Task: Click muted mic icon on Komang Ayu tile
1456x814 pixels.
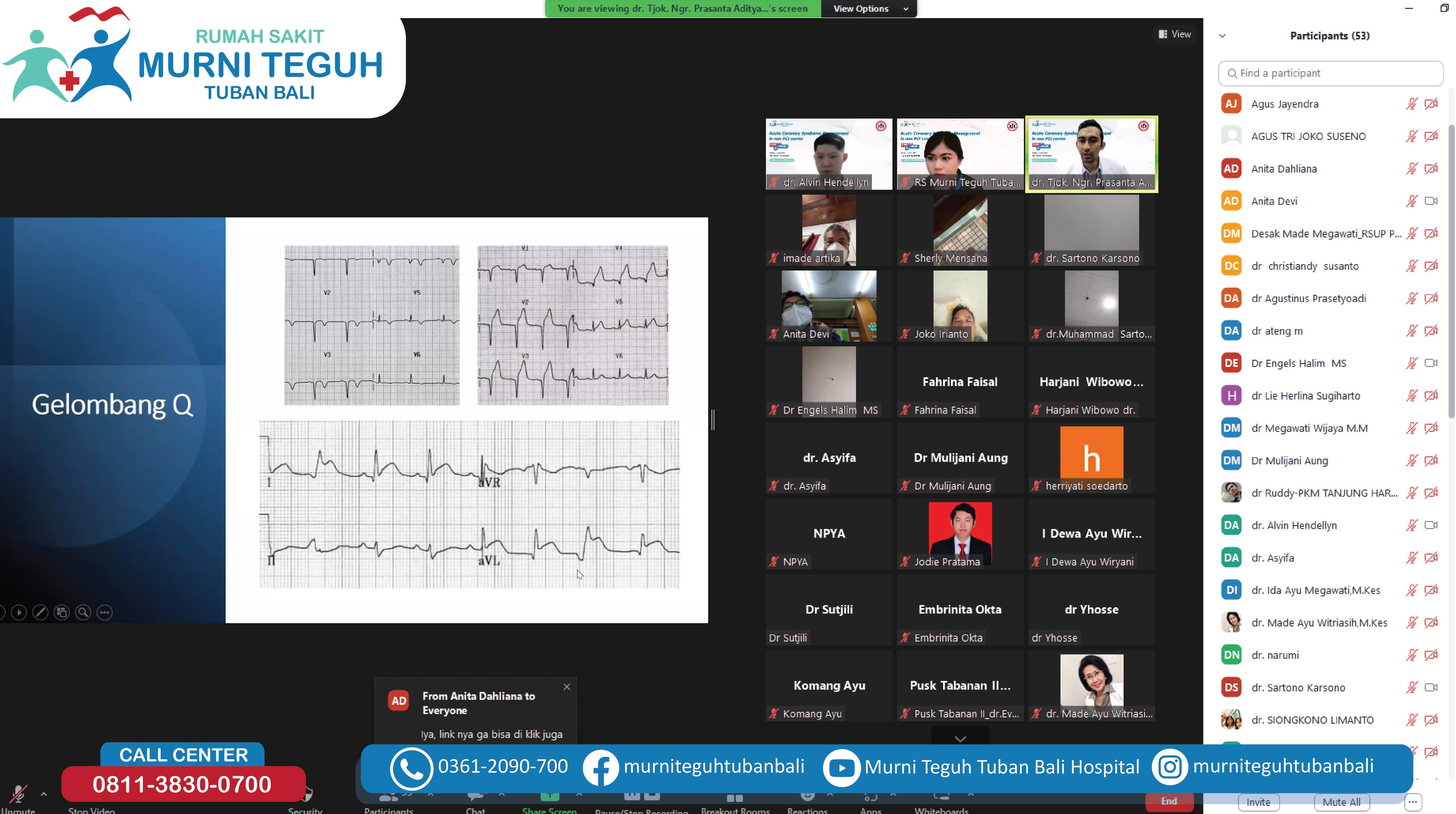Action: [x=774, y=714]
